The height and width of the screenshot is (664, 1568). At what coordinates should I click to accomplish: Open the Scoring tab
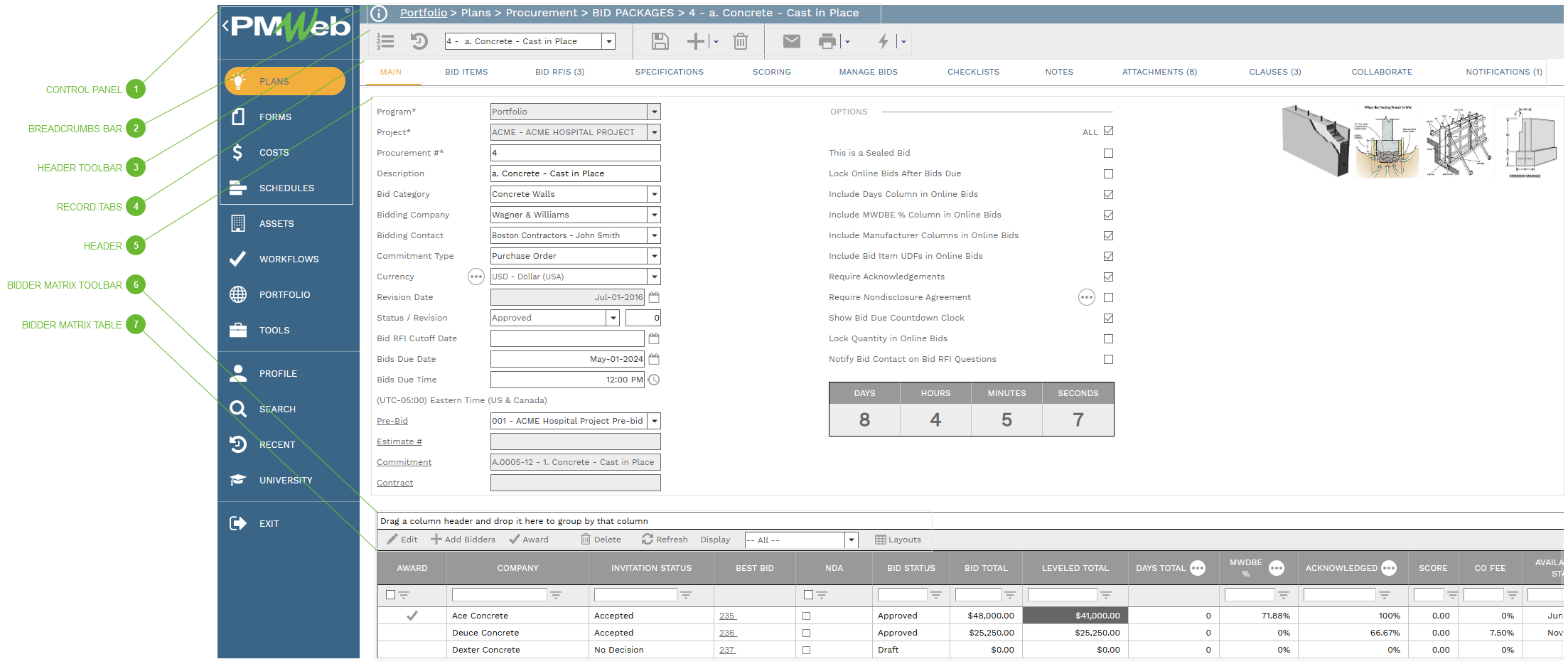click(x=771, y=73)
